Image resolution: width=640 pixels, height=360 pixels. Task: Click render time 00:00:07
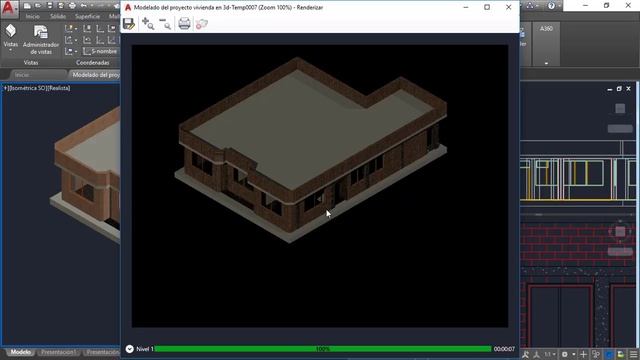[504, 349]
